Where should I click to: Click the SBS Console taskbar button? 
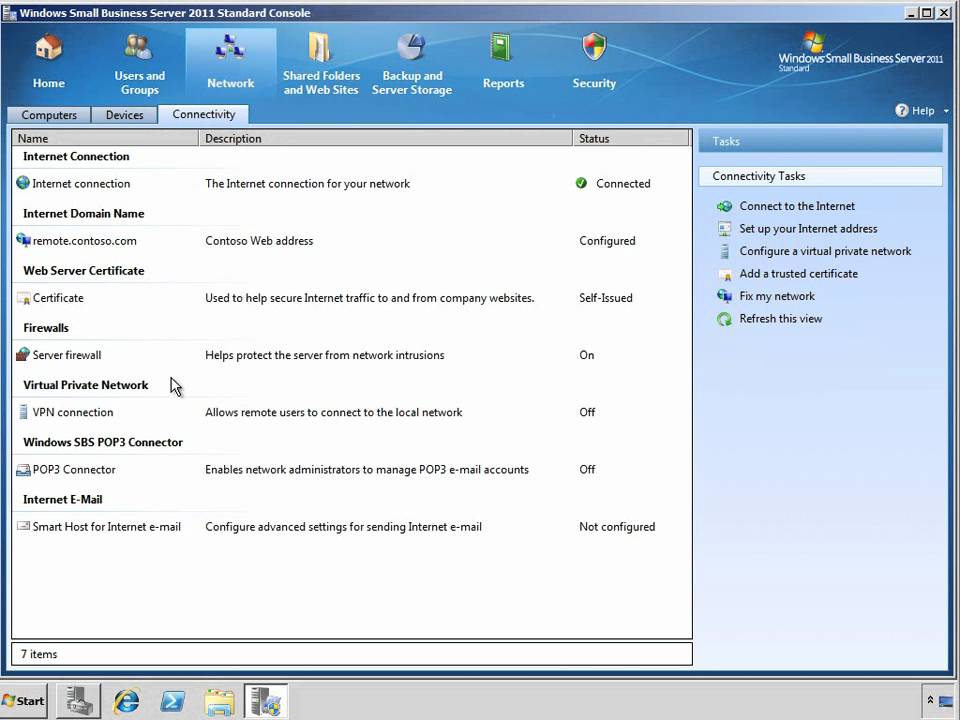266,701
